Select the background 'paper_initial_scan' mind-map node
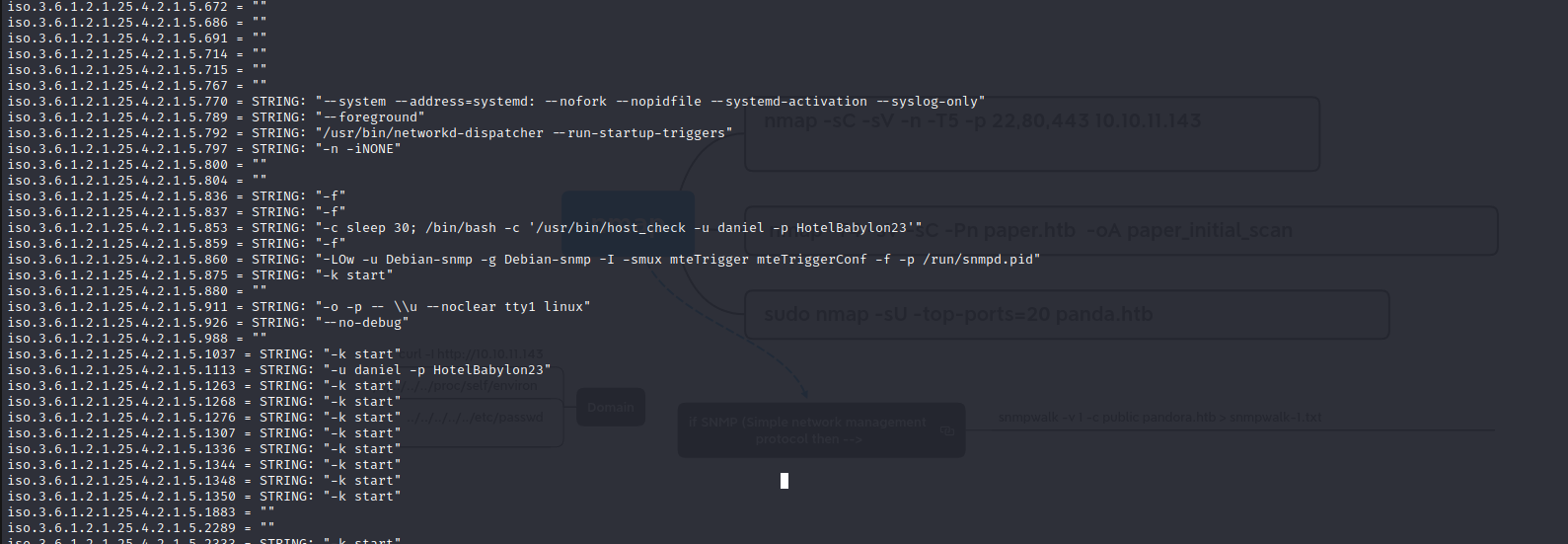 (x=1121, y=231)
